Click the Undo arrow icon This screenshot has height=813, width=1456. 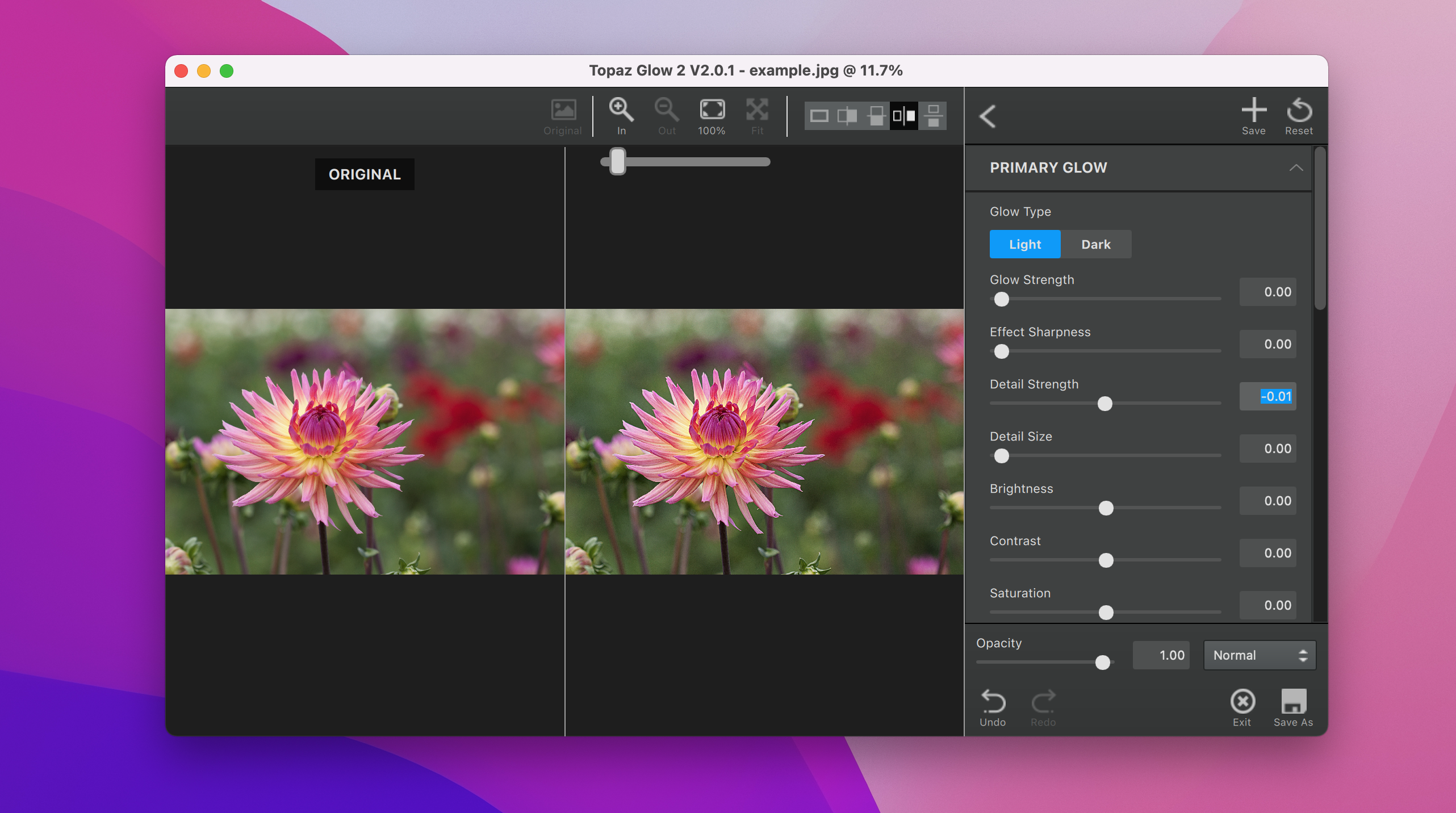(x=993, y=702)
